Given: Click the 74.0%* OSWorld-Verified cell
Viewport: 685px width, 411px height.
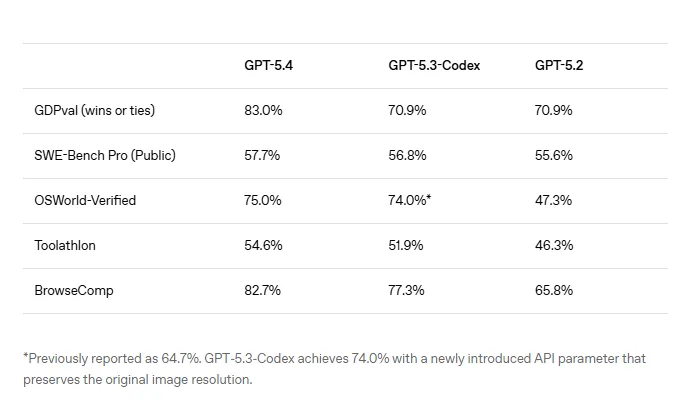Looking at the screenshot, I should (409, 200).
